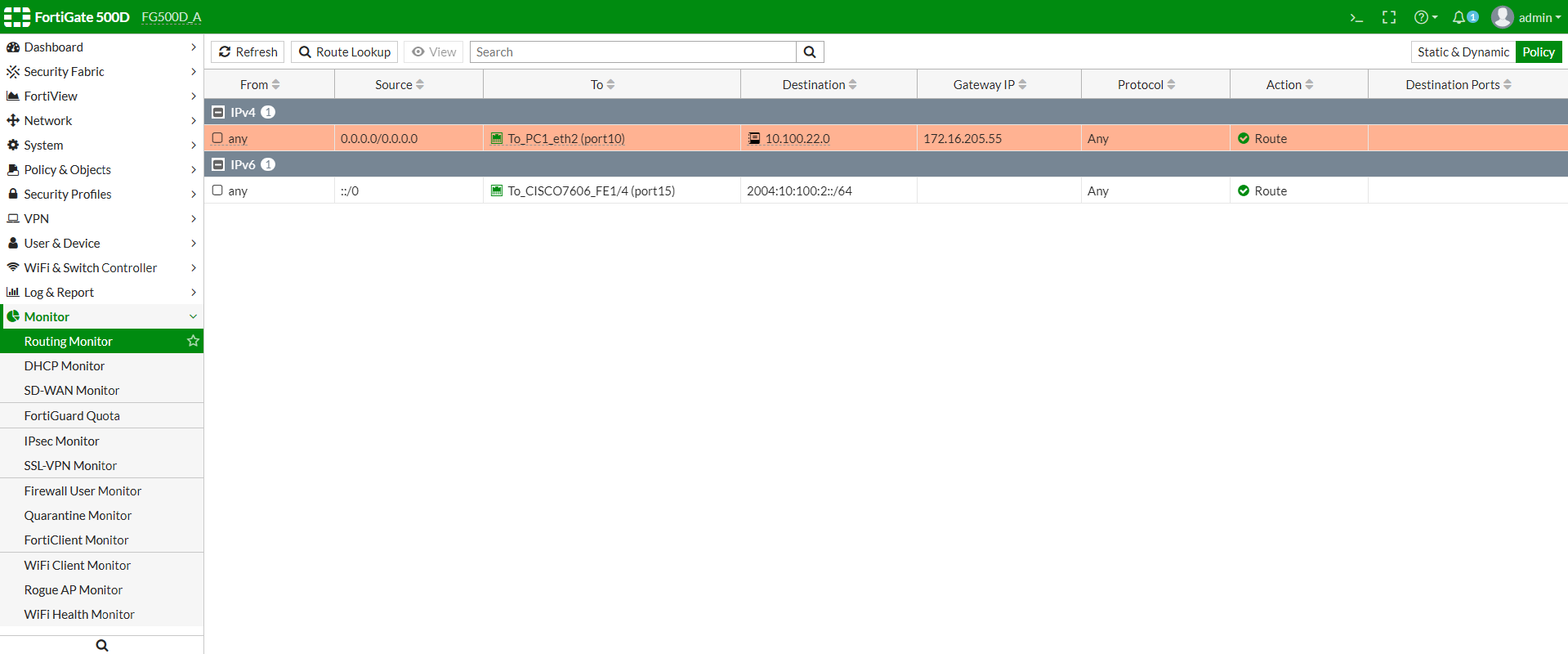This screenshot has width=1568, height=654.
Task: Open the CLI console icon
Action: (1356, 17)
